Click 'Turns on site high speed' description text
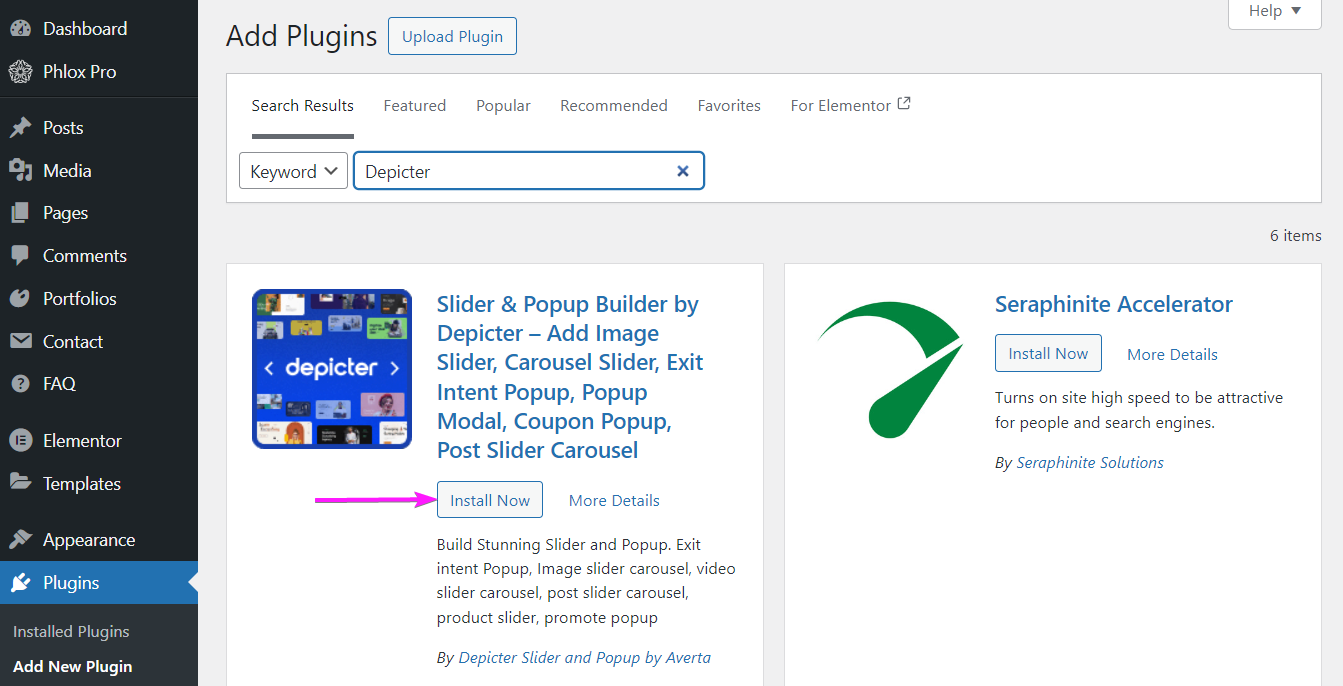 pyautogui.click(x=1139, y=410)
